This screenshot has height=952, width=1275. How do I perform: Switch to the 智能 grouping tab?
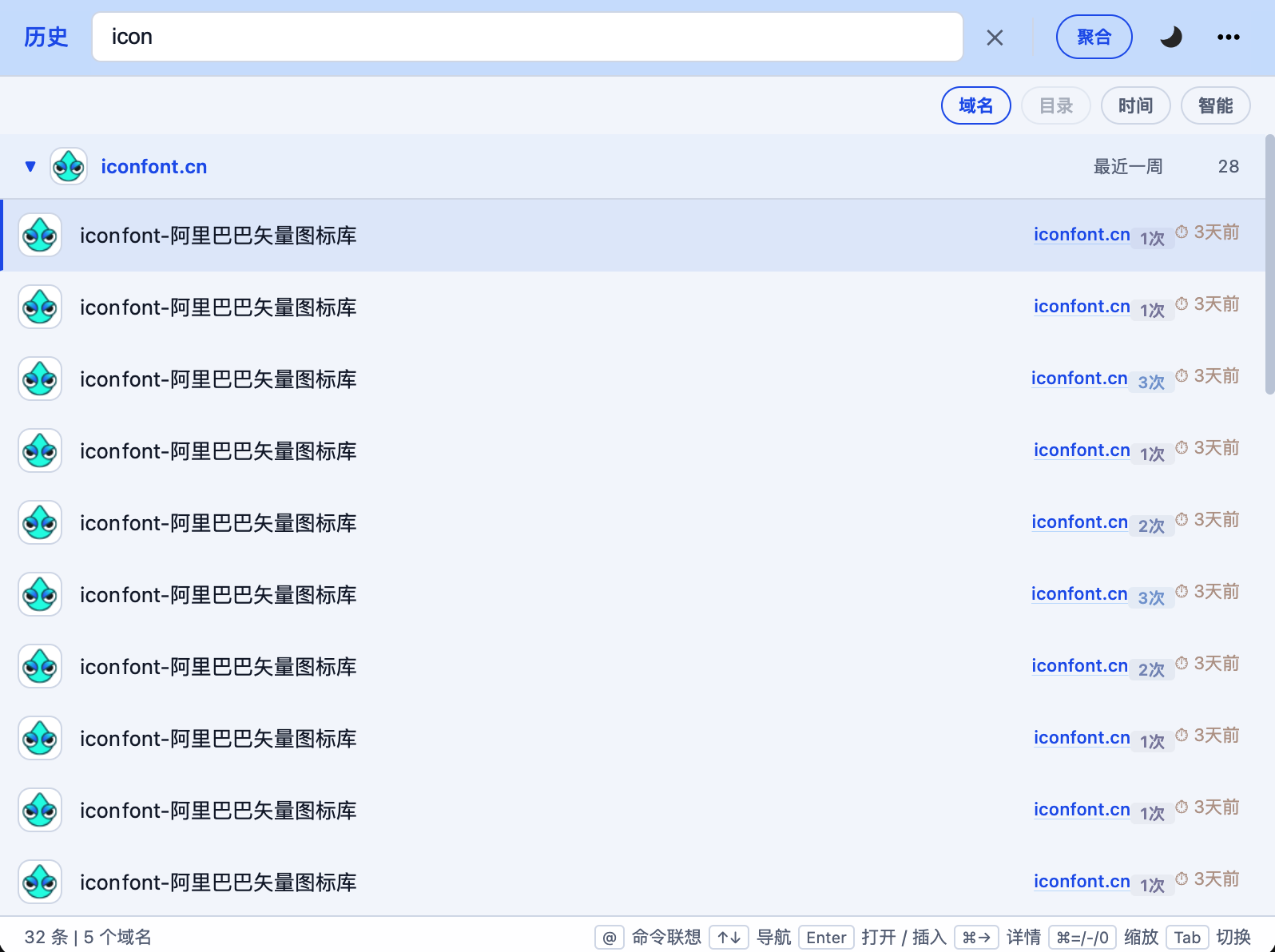1216,105
